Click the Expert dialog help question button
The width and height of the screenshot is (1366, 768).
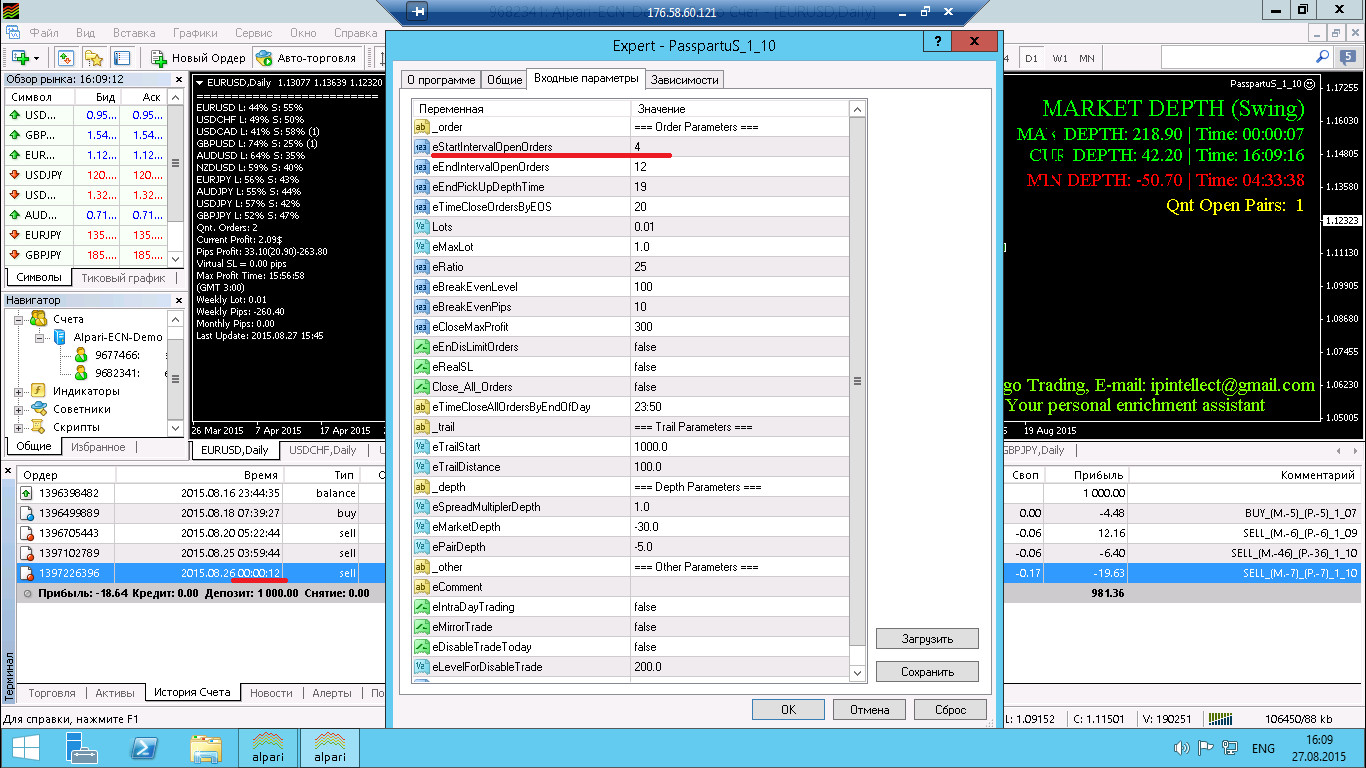937,42
